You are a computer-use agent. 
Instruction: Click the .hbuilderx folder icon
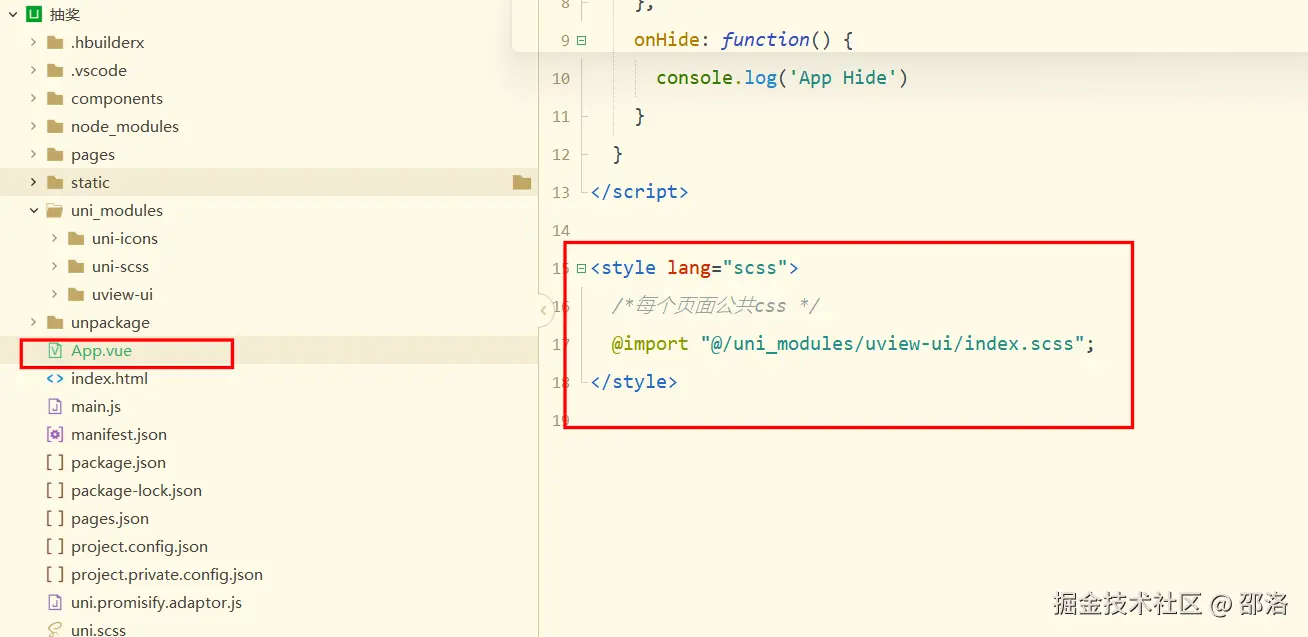pos(55,43)
